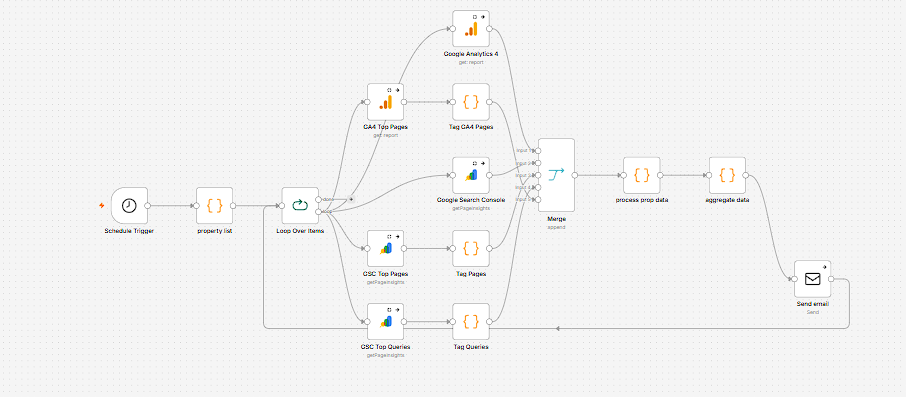Click the Google Search Console node
The image size is (906, 397).
pyautogui.click(x=471, y=175)
